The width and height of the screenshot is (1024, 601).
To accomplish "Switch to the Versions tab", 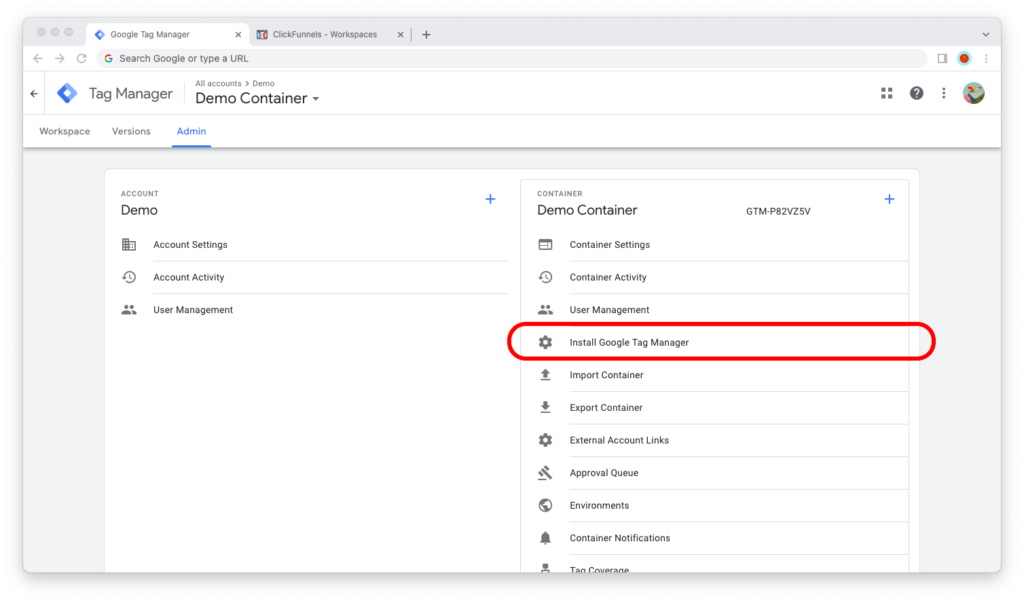I will (131, 131).
